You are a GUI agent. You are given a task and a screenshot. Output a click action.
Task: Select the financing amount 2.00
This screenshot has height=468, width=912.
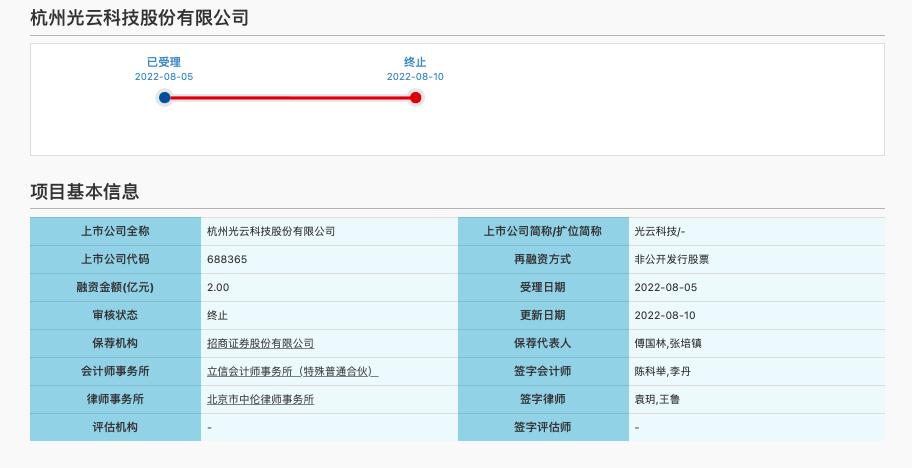point(218,287)
